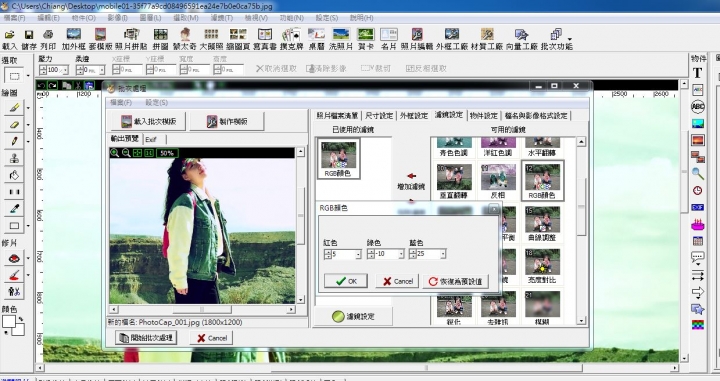Click the 儲存 (save) floppy icon
The image size is (720, 381).
(x=28, y=35)
